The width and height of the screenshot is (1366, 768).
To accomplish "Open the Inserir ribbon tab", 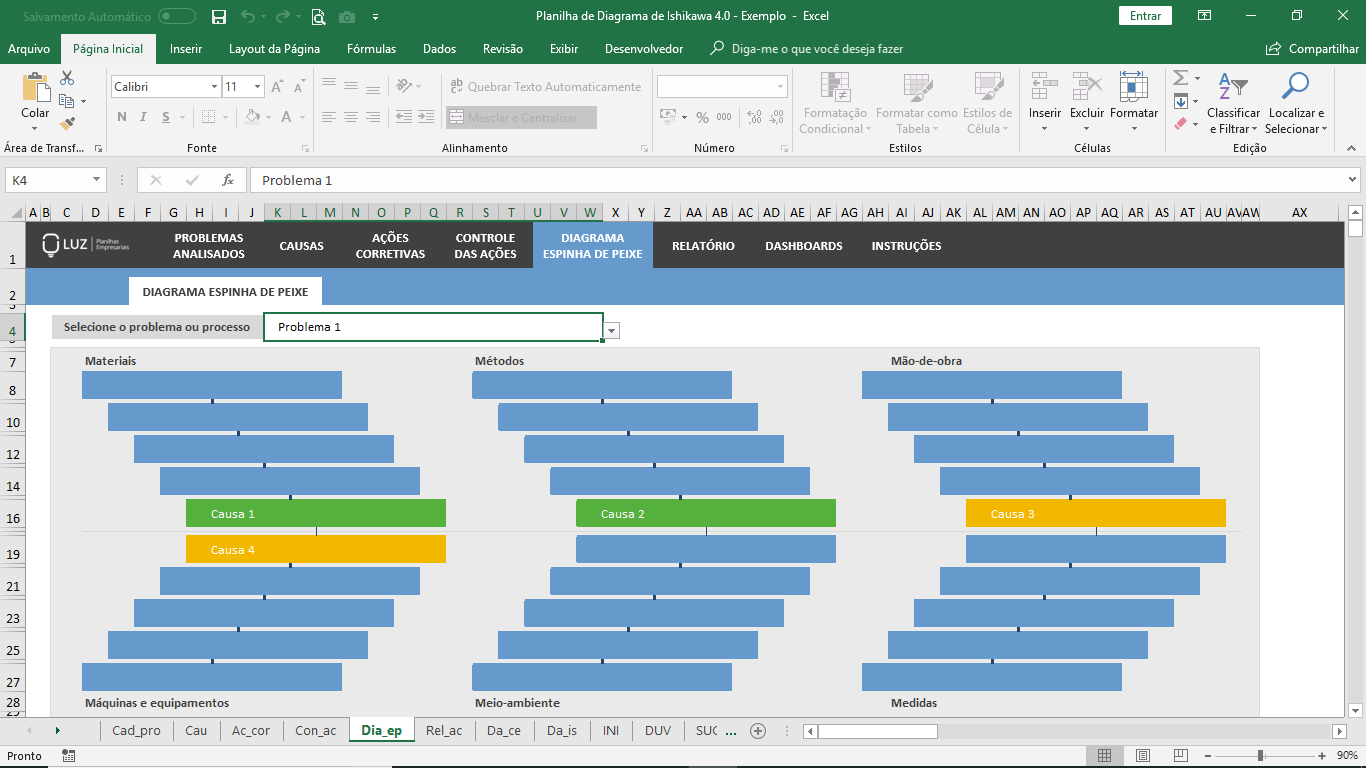I will point(186,49).
